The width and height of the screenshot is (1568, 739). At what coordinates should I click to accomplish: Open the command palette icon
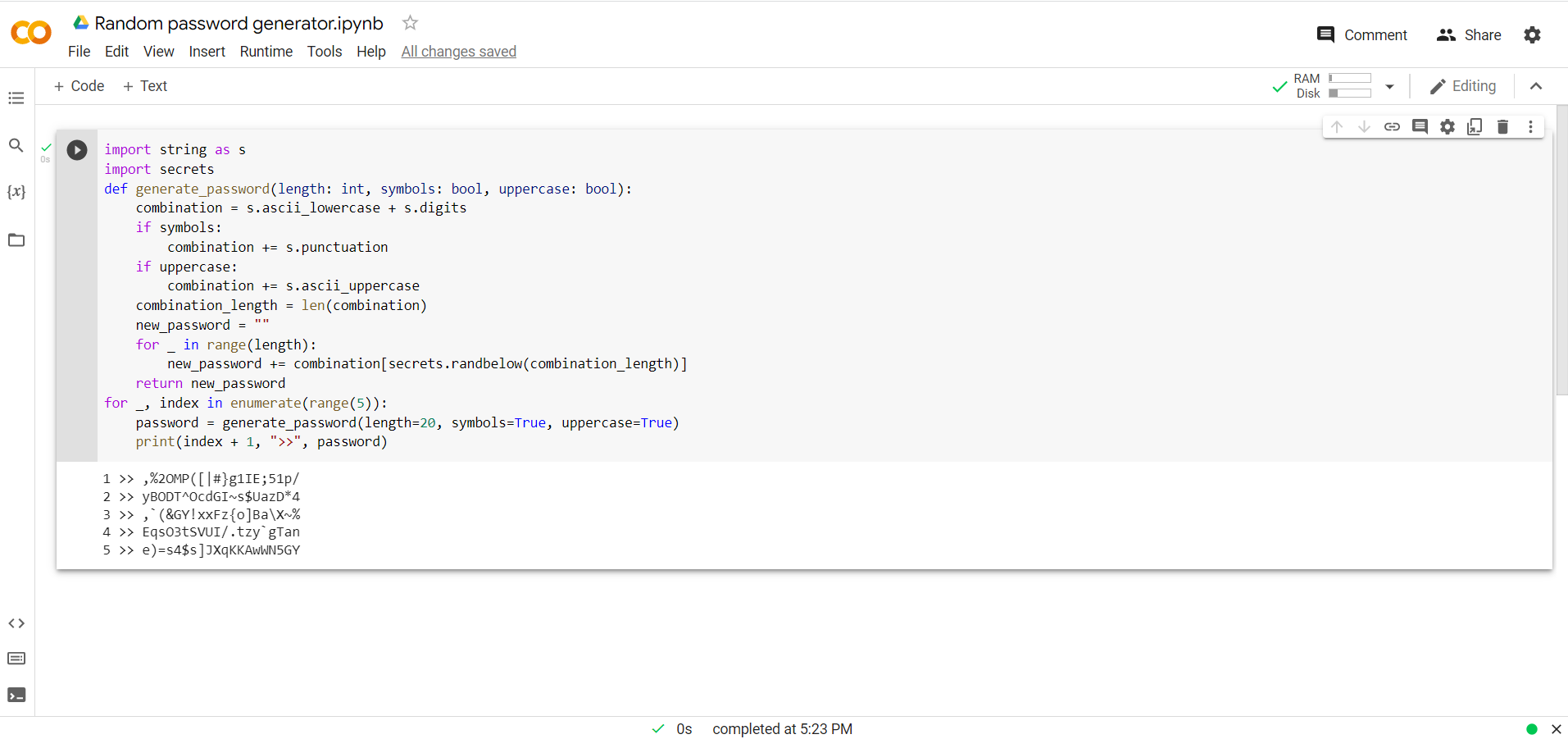tap(16, 659)
